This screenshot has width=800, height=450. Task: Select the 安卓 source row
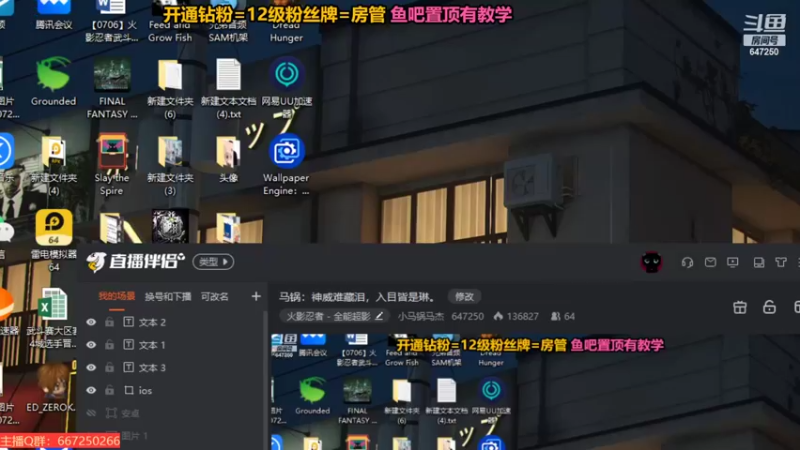pyautogui.click(x=172, y=413)
